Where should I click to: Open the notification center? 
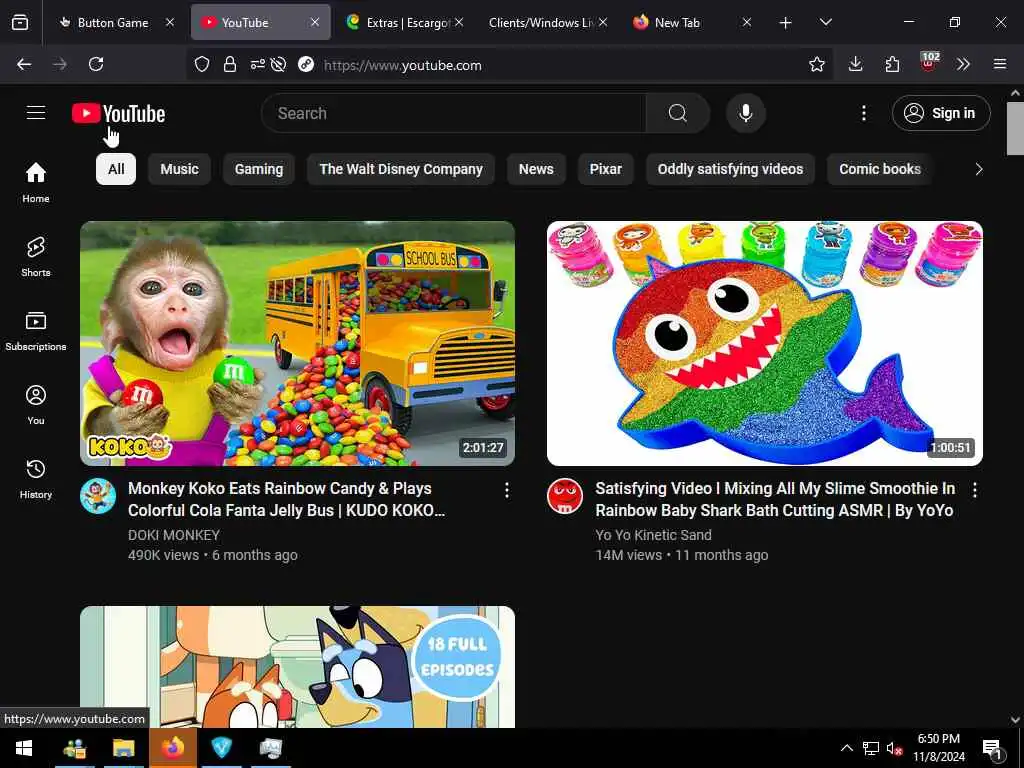tap(993, 749)
